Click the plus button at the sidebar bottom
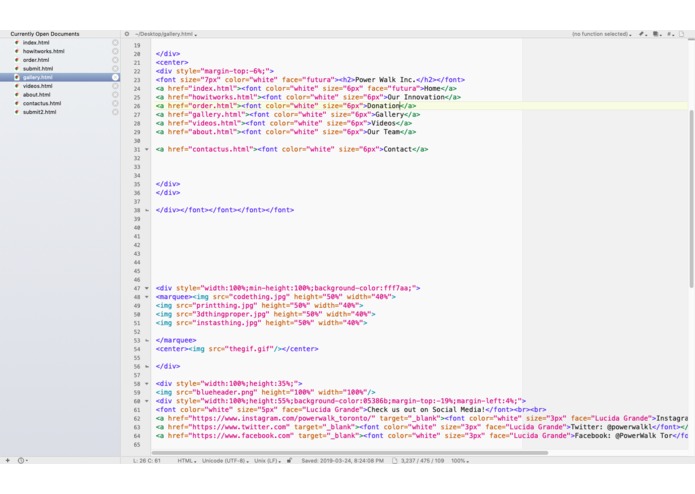 [x=8, y=460]
